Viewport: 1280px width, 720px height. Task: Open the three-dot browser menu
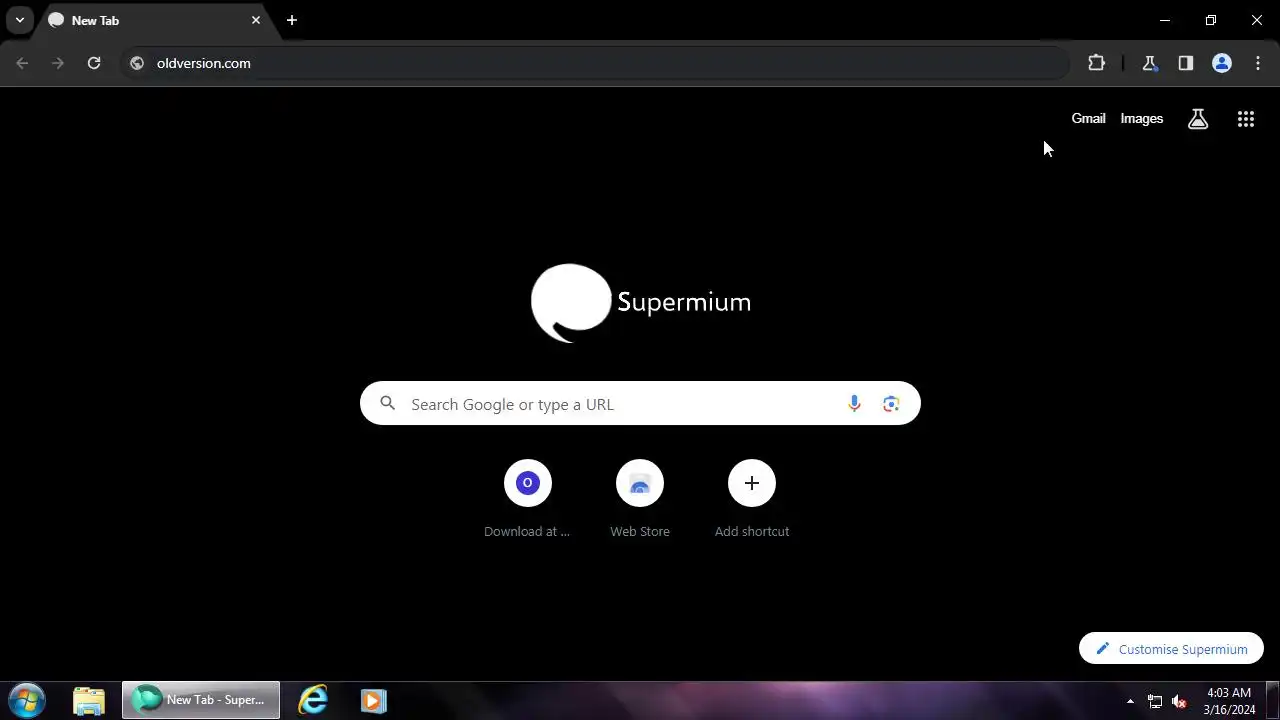tap(1258, 63)
